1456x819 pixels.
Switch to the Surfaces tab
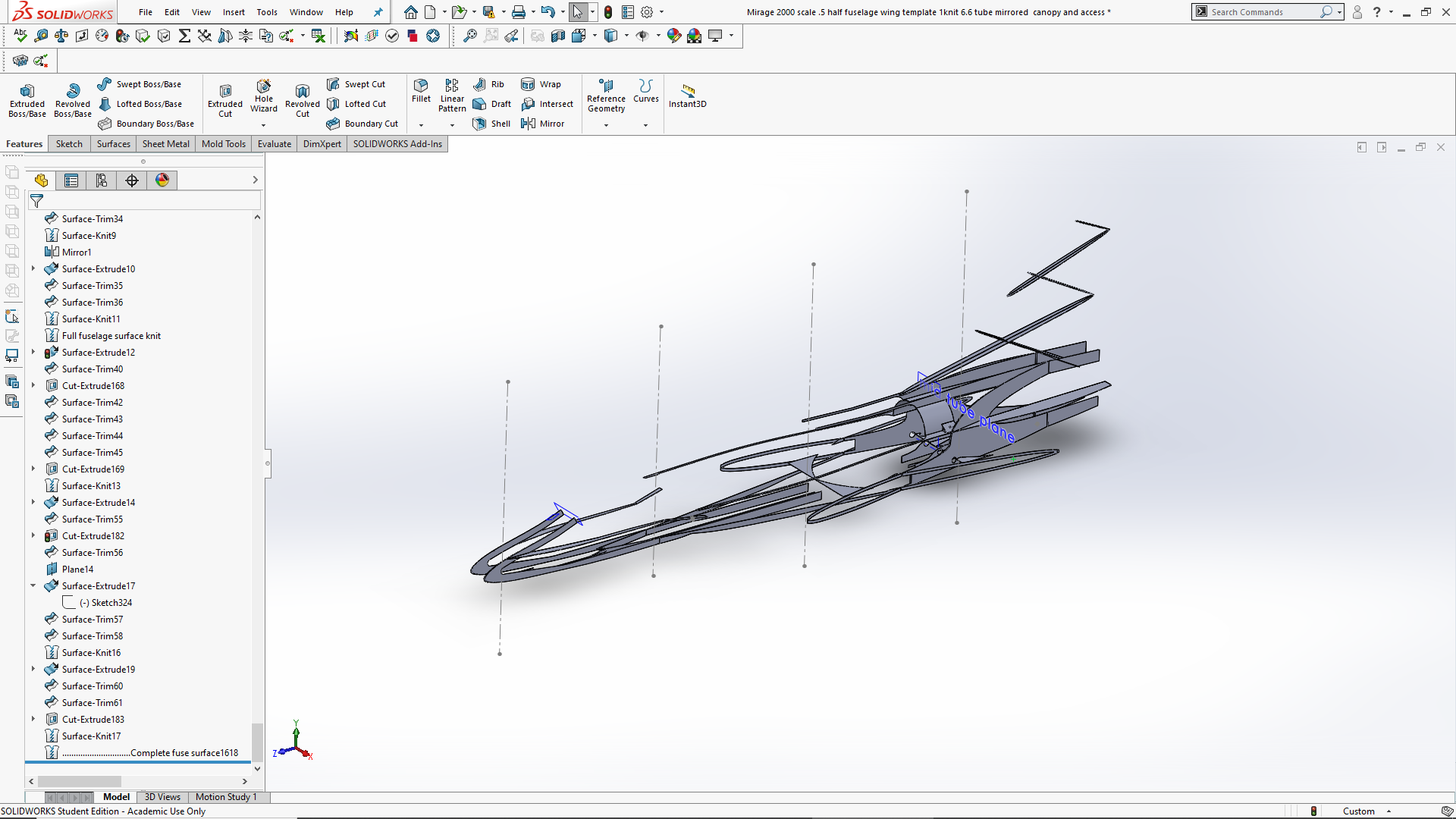click(114, 144)
